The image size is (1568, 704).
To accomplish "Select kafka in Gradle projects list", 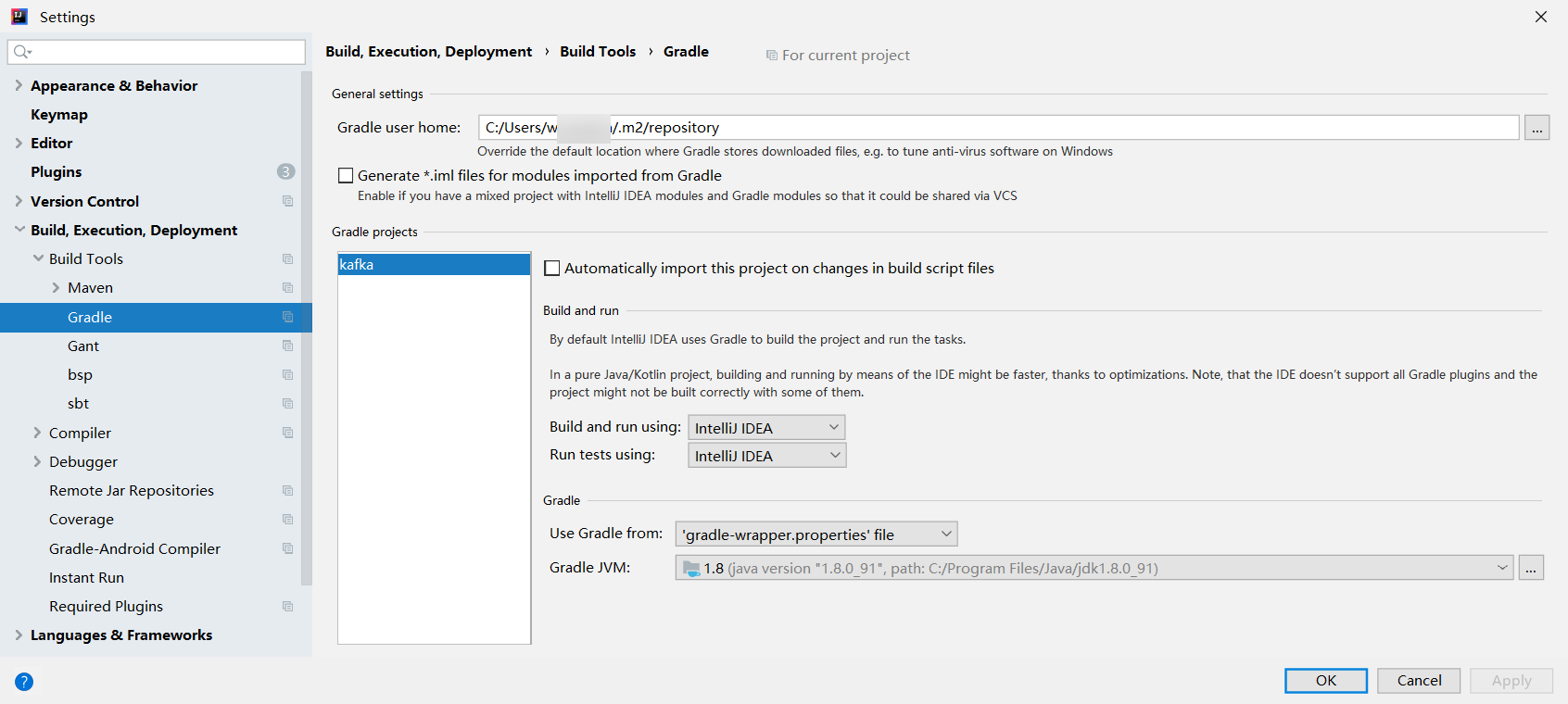I will tap(434, 265).
